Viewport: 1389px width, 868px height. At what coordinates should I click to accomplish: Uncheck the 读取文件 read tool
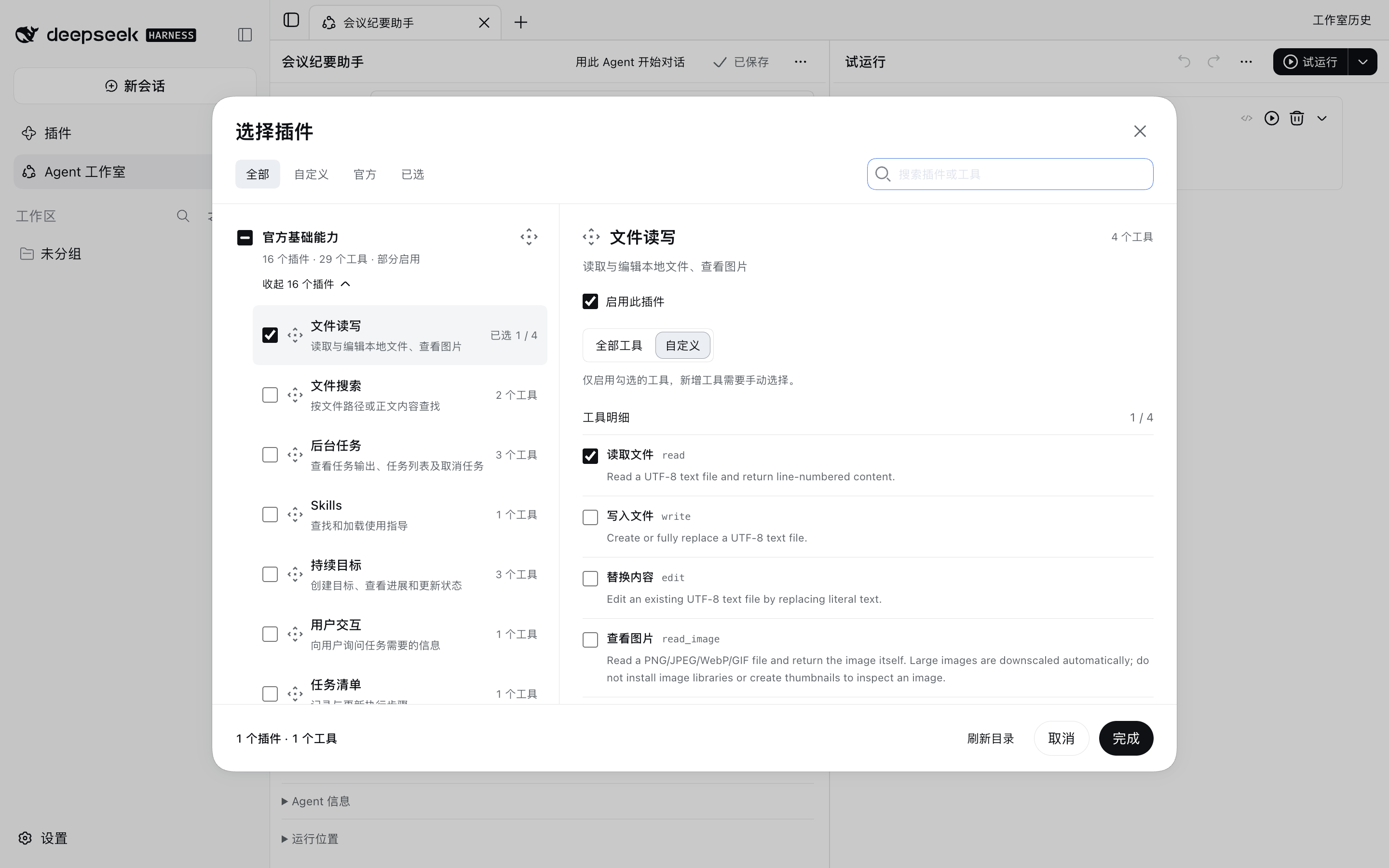click(x=590, y=456)
